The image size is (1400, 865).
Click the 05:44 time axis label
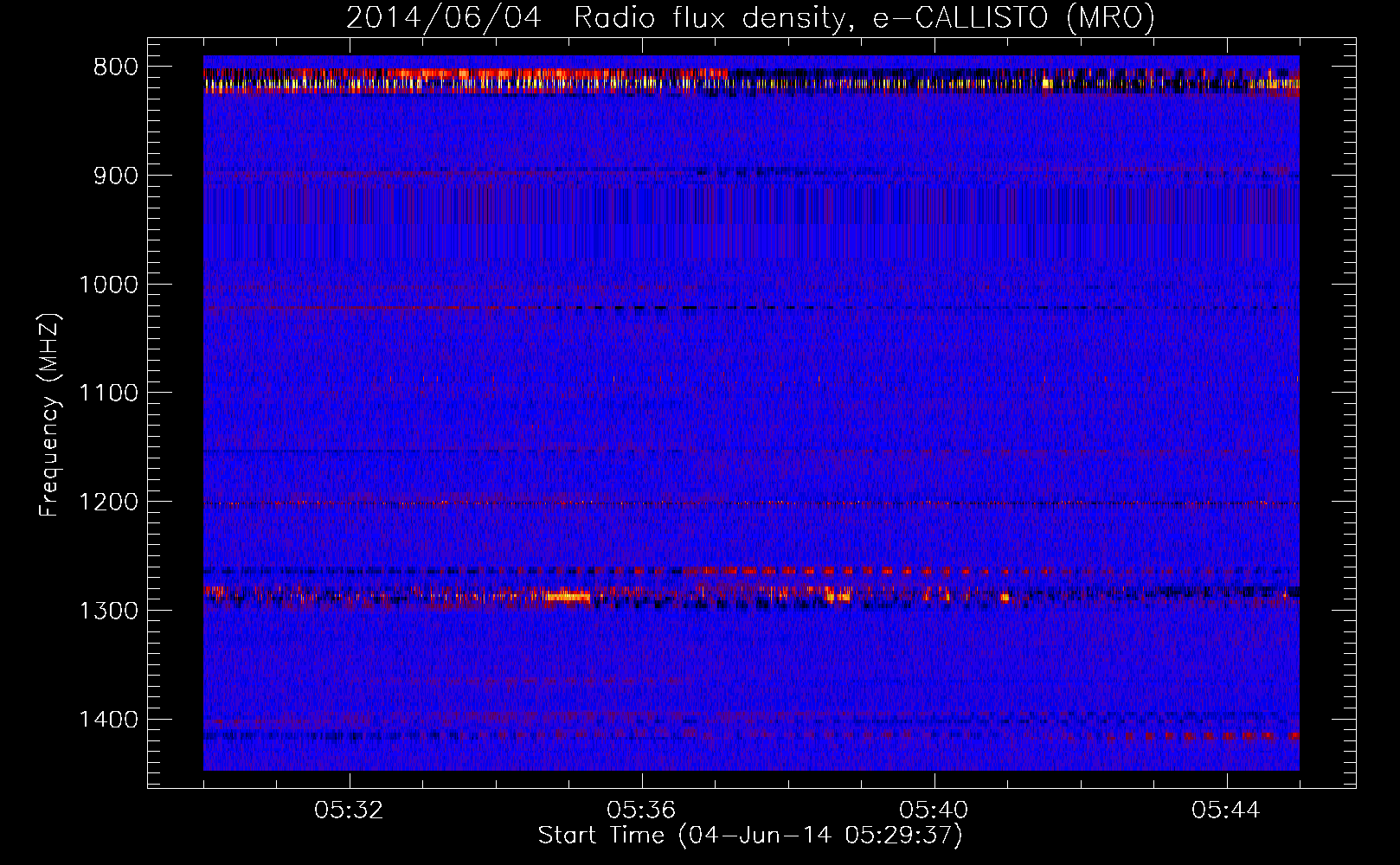pyautogui.click(x=1226, y=811)
